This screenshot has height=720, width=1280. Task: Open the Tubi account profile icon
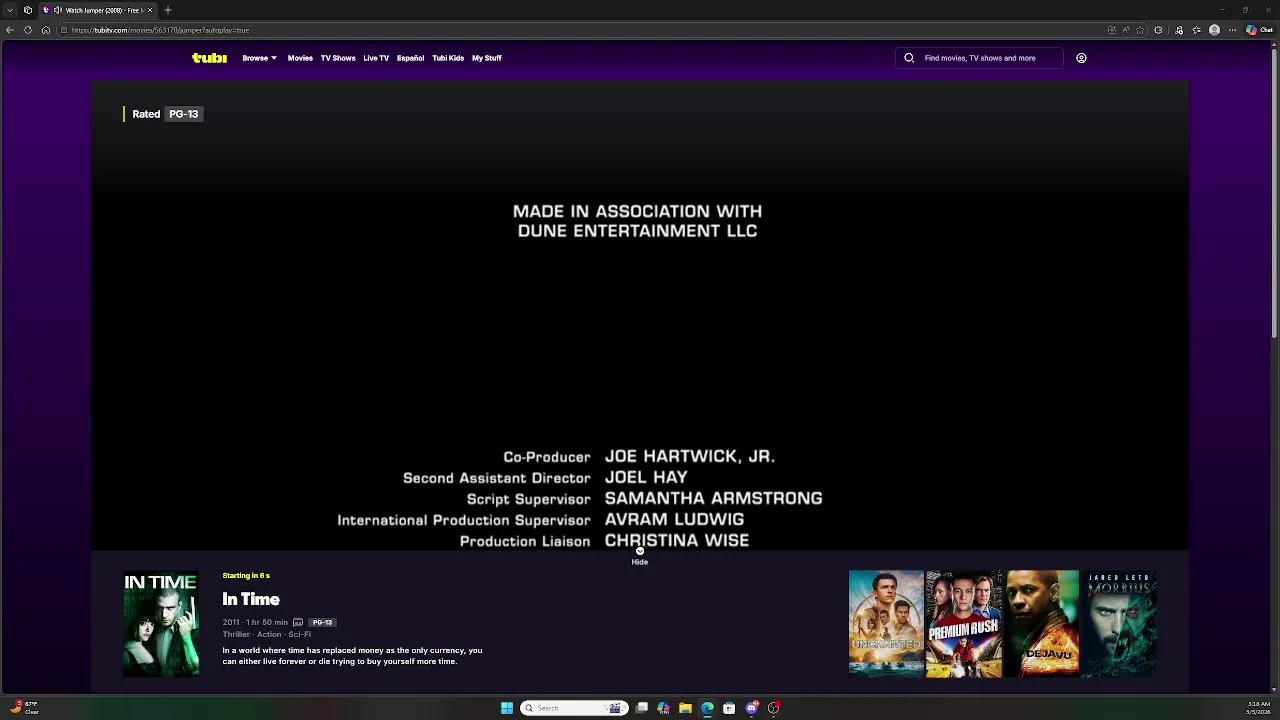click(1081, 58)
